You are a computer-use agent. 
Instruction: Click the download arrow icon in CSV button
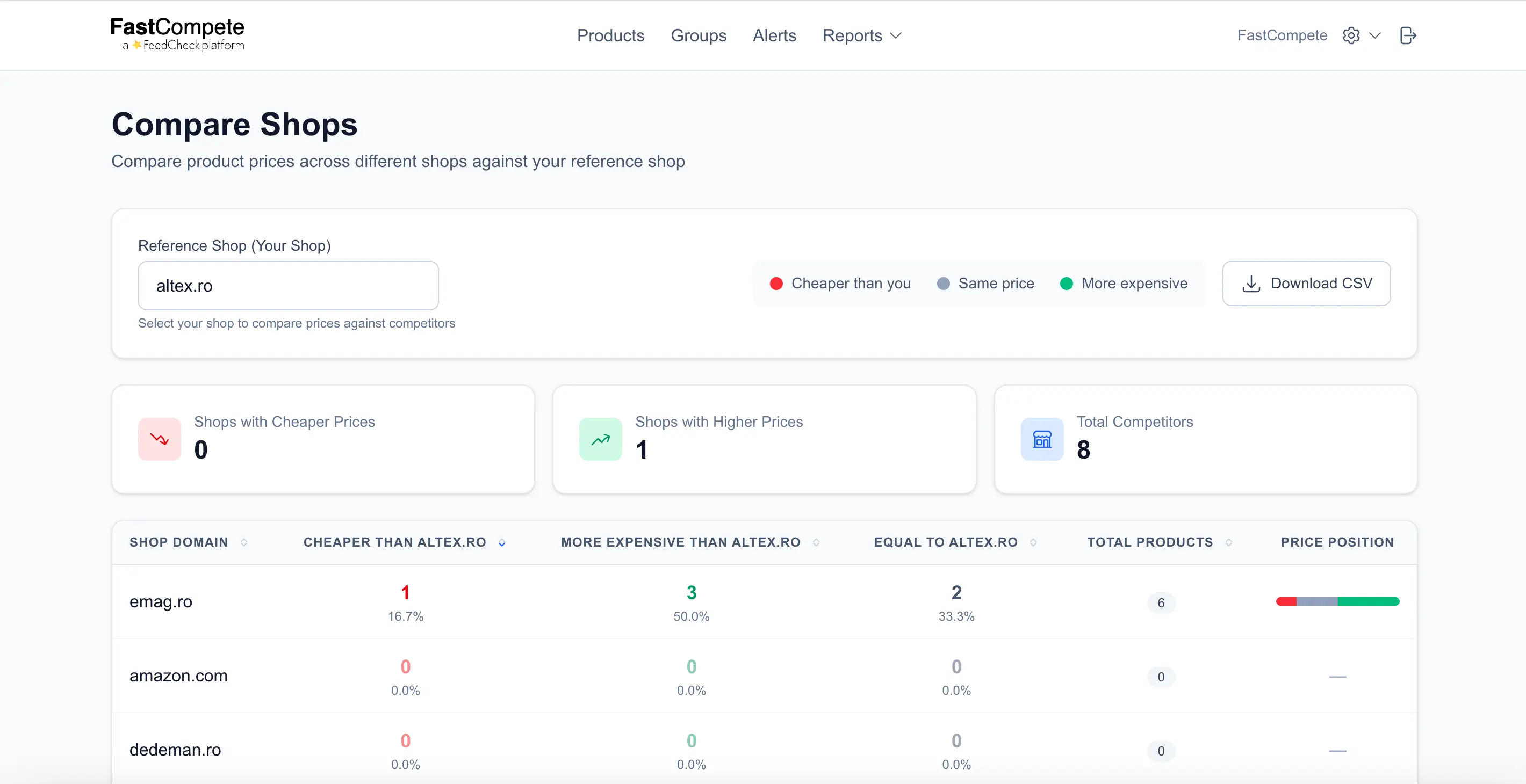[1250, 284]
